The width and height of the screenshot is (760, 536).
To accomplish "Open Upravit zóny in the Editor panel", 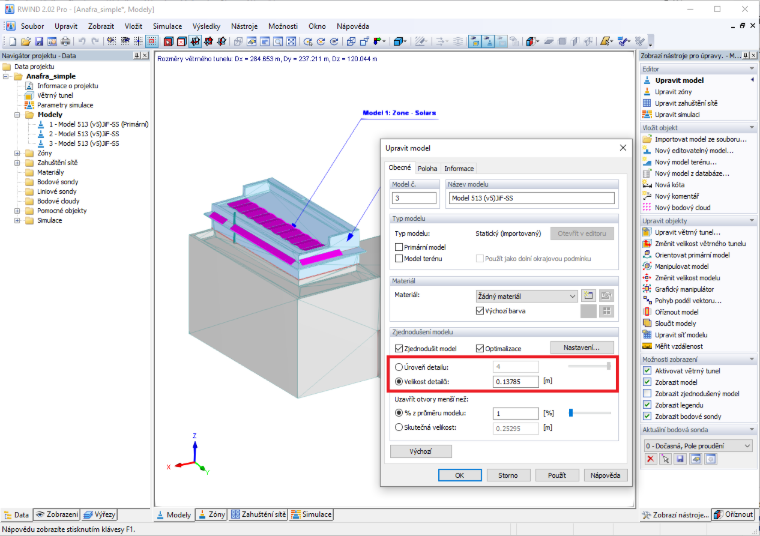I will point(673,92).
